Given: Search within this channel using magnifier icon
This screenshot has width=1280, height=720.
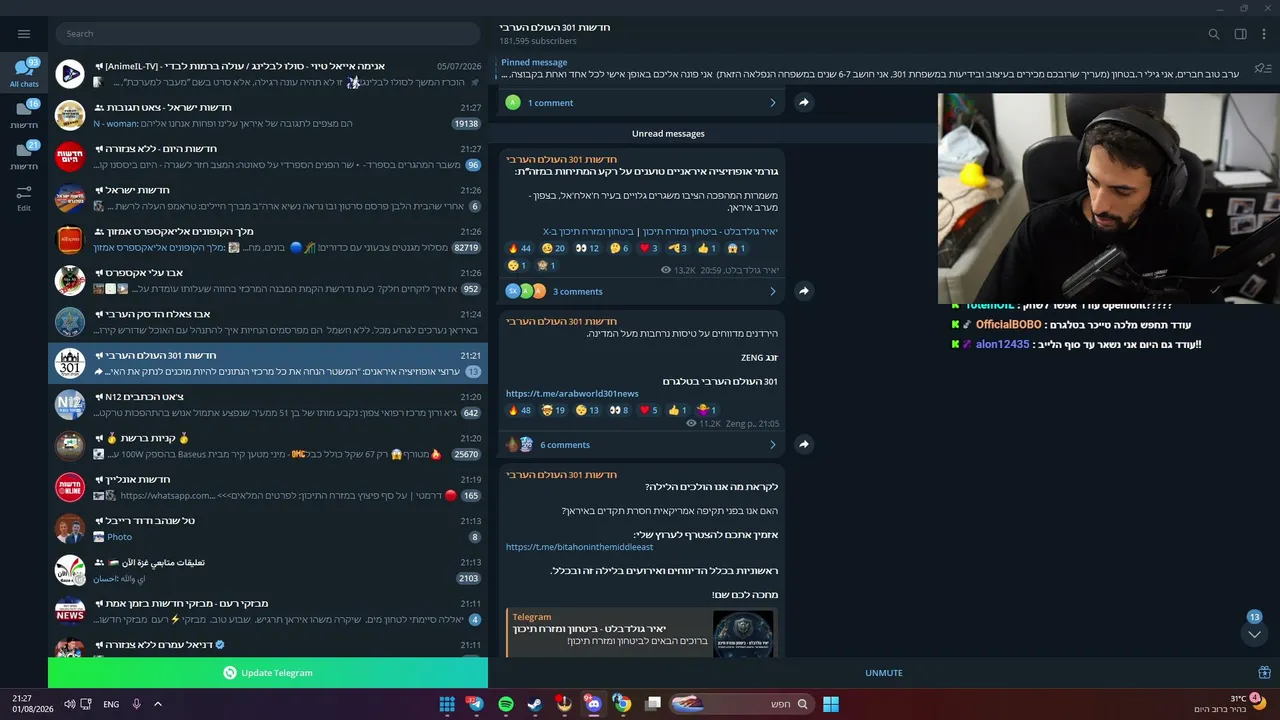Looking at the screenshot, I should (1214, 34).
